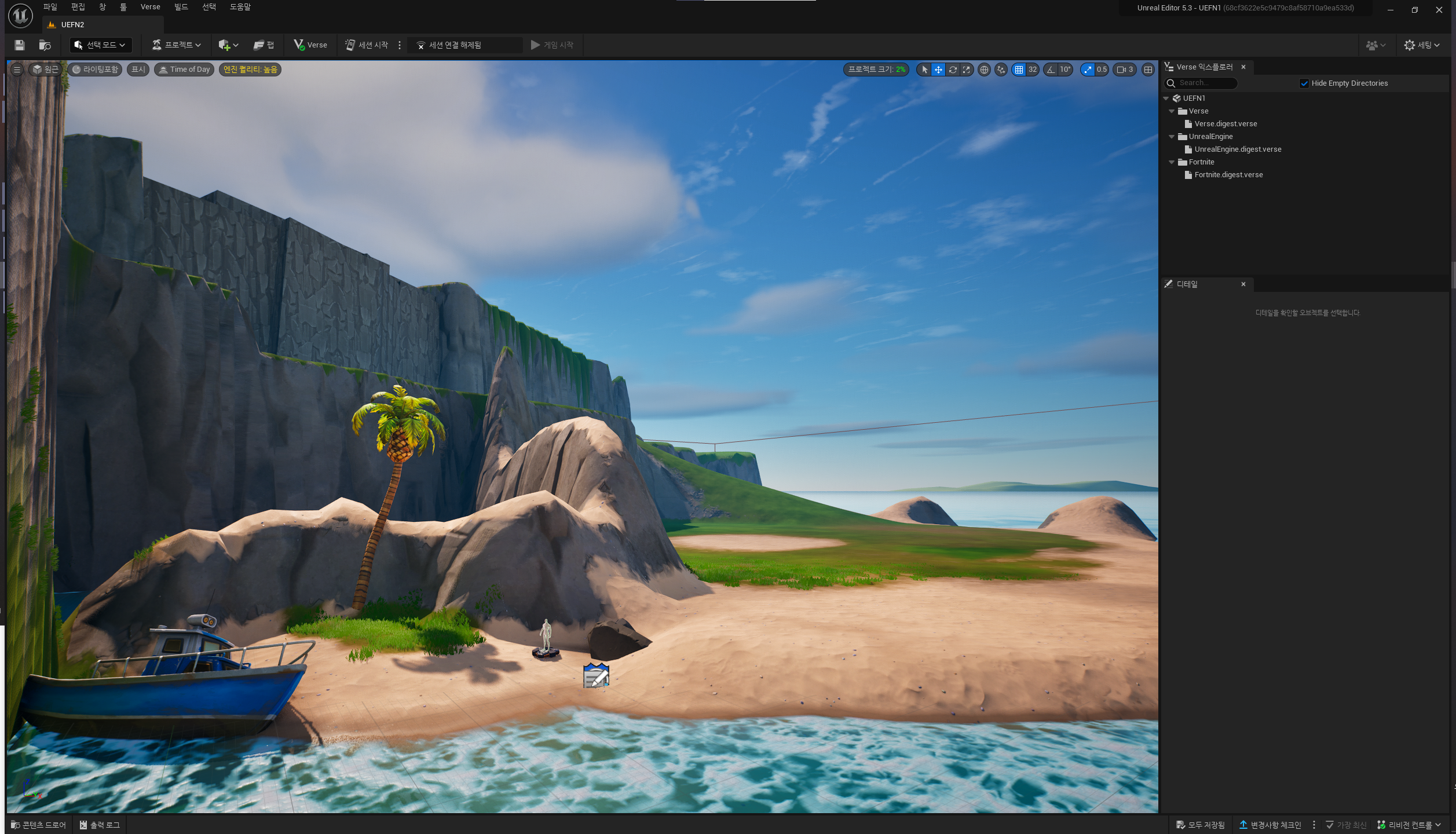Collapse the Fortnite folder in Verse explorer
This screenshot has height=834, width=1456.
(1172, 162)
